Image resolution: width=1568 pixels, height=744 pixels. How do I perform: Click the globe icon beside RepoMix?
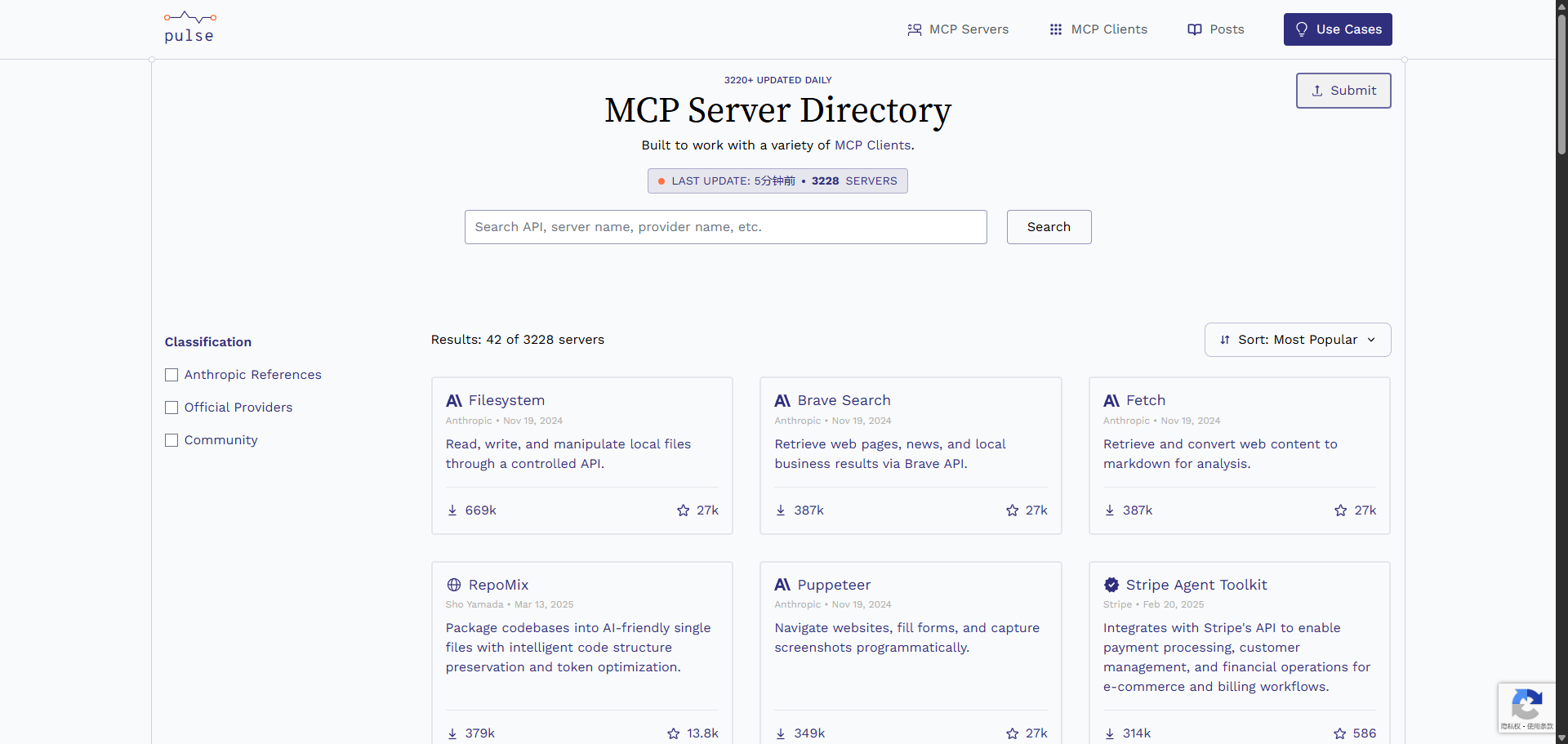pos(454,585)
